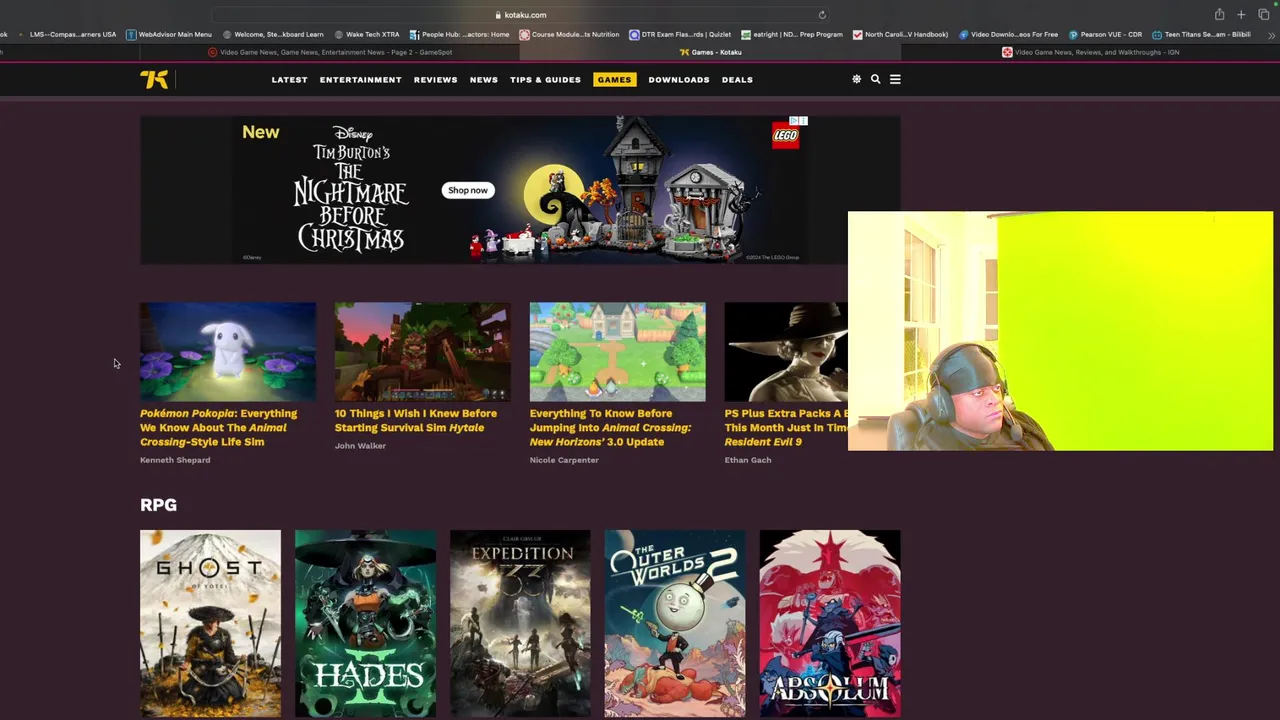This screenshot has height=720, width=1280.
Task: Open the Downloads nav section
Action: click(x=679, y=80)
